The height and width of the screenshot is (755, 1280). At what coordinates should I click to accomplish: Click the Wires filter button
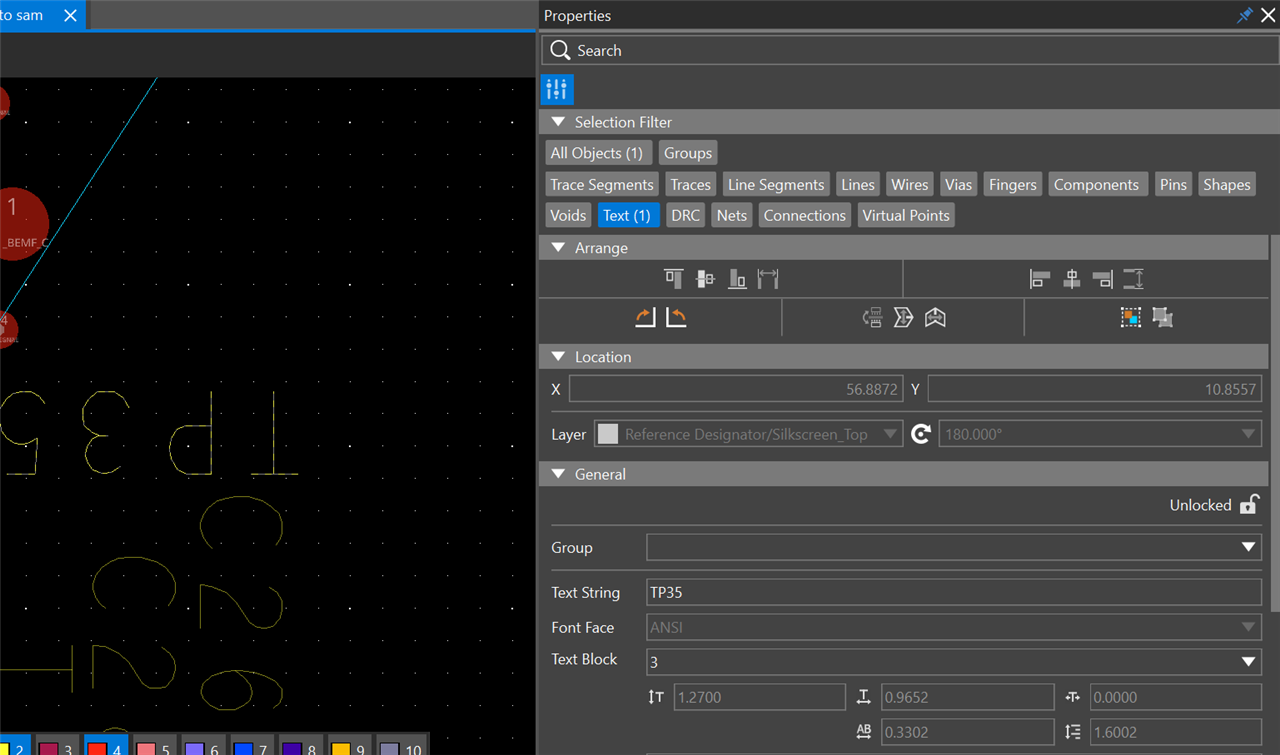click(x=910, y=184)
